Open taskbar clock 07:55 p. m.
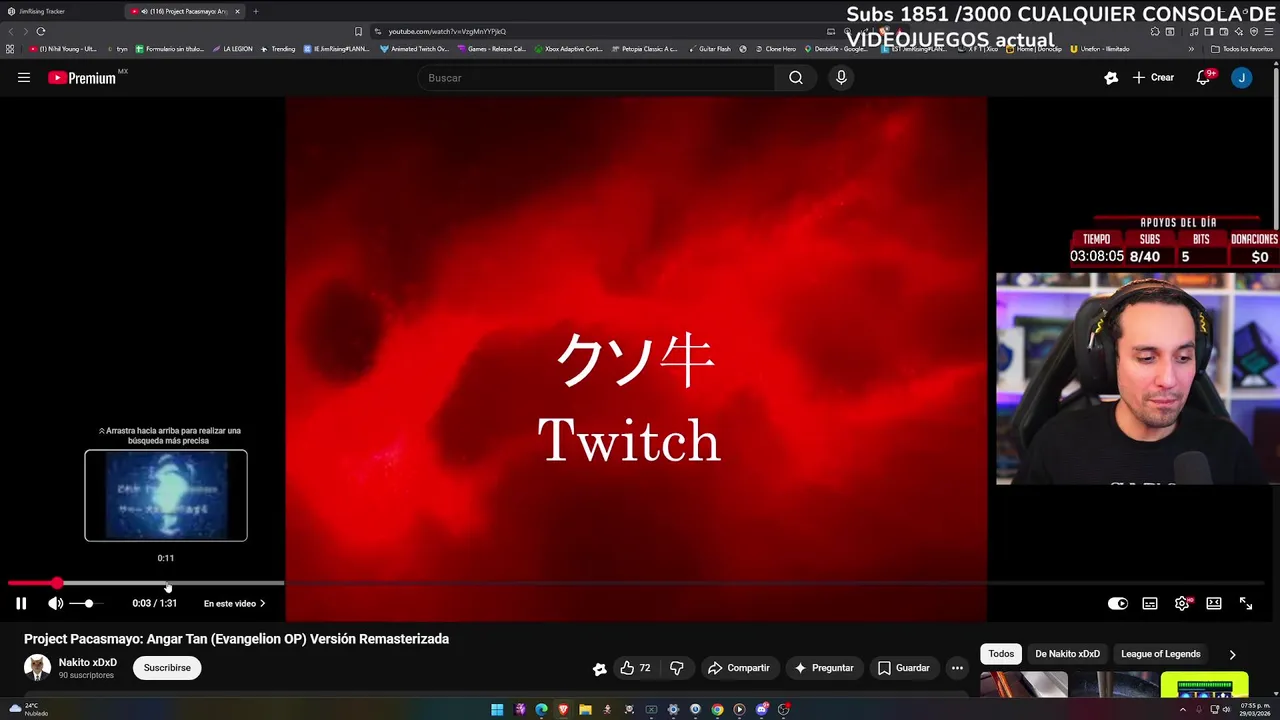 pyautogui.click(x=1255, y=709)
